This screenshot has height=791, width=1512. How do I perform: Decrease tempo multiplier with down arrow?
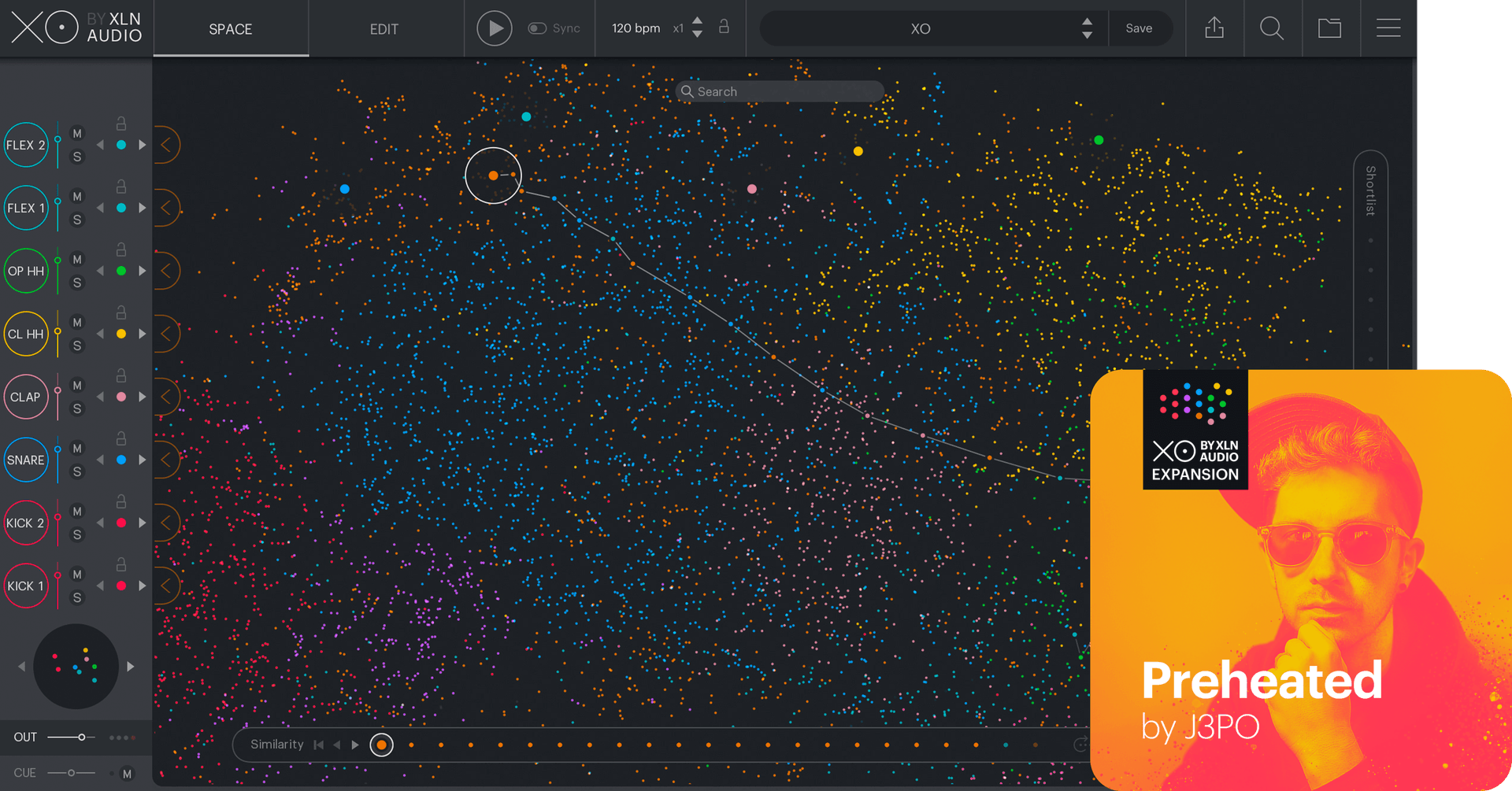point(697,35)
